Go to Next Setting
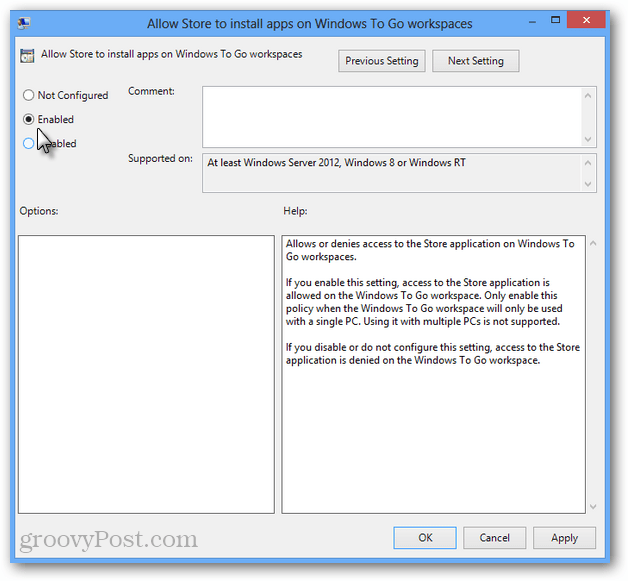628x581 pixels. pos(475,61)
